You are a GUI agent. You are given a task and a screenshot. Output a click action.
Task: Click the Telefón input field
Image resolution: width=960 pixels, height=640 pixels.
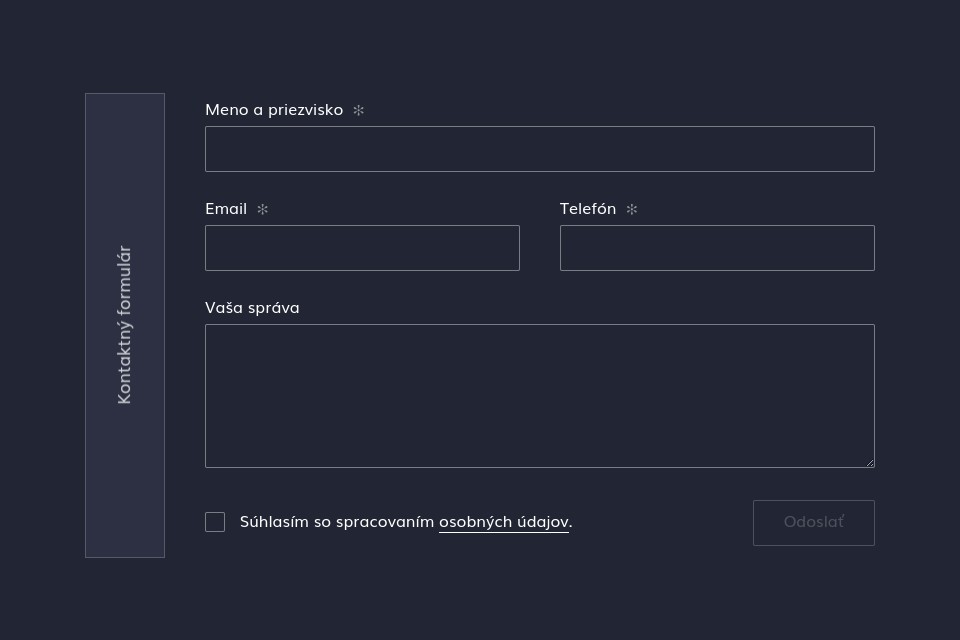pyautogui.click(x=717, y=248)
